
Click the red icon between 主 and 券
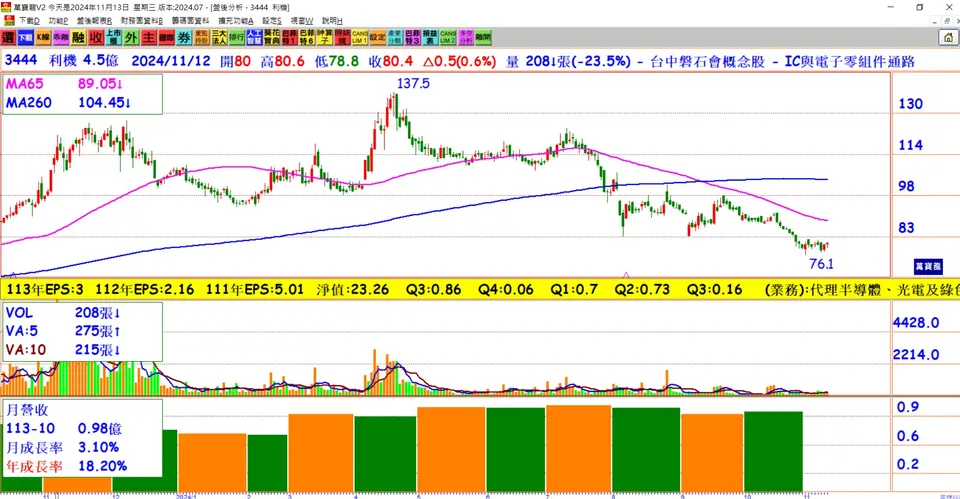167,37
